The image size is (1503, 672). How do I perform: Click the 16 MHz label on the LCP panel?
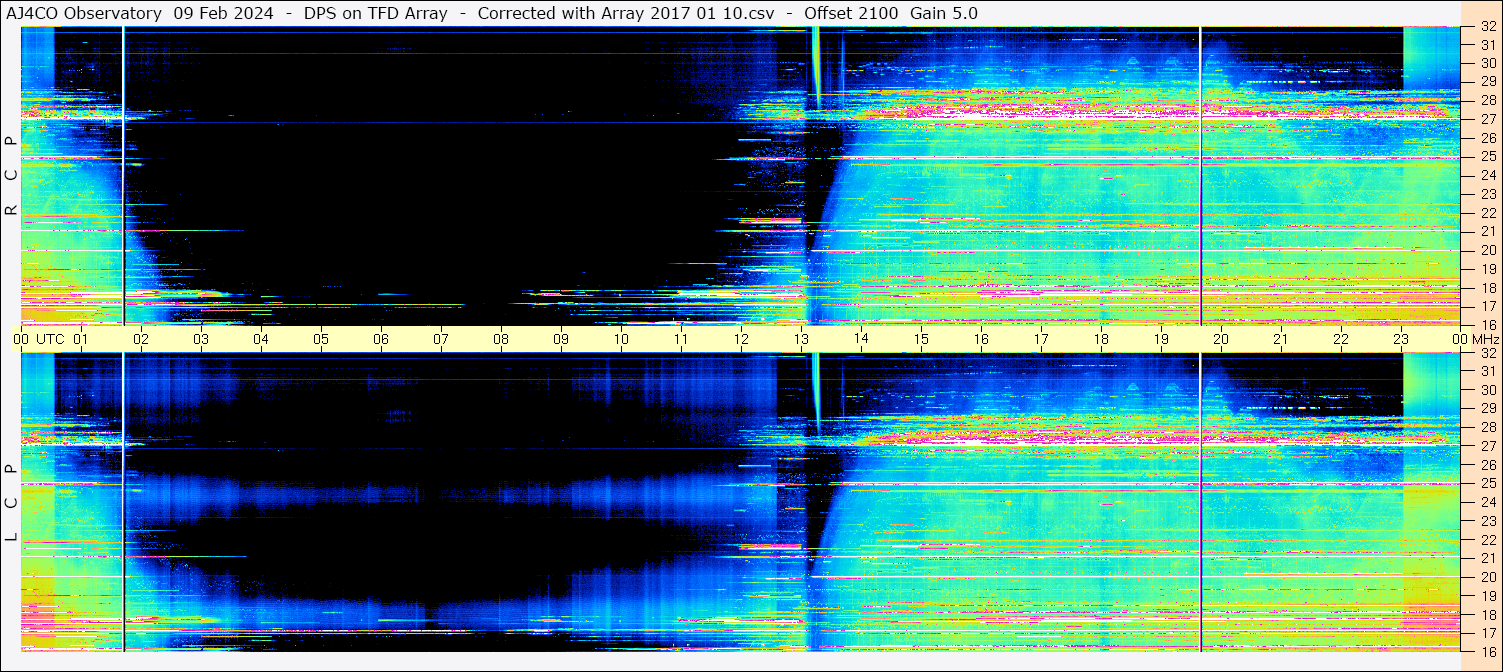[1487, 651]
